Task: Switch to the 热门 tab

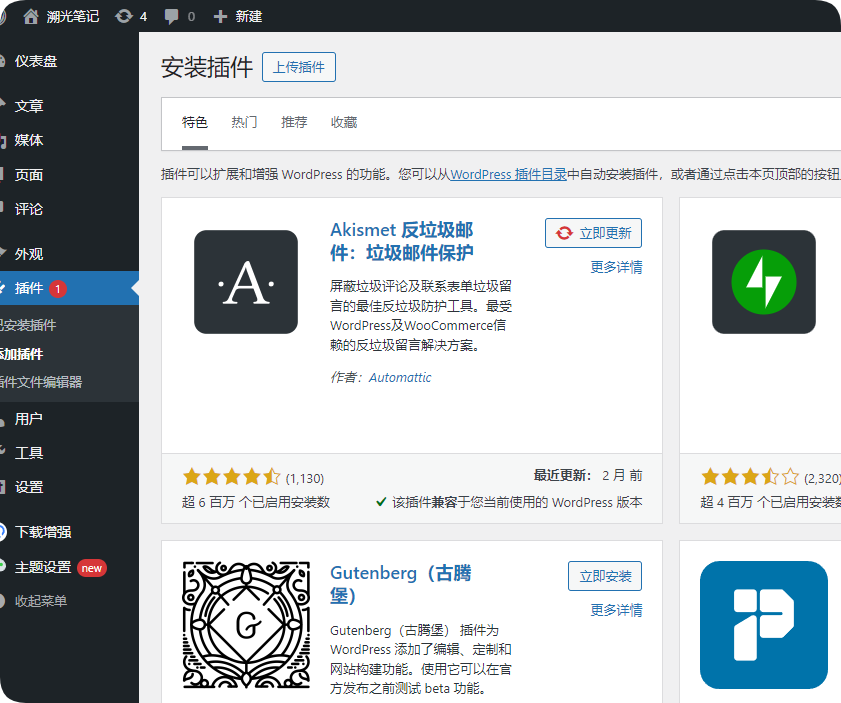Action: point(244,123)
